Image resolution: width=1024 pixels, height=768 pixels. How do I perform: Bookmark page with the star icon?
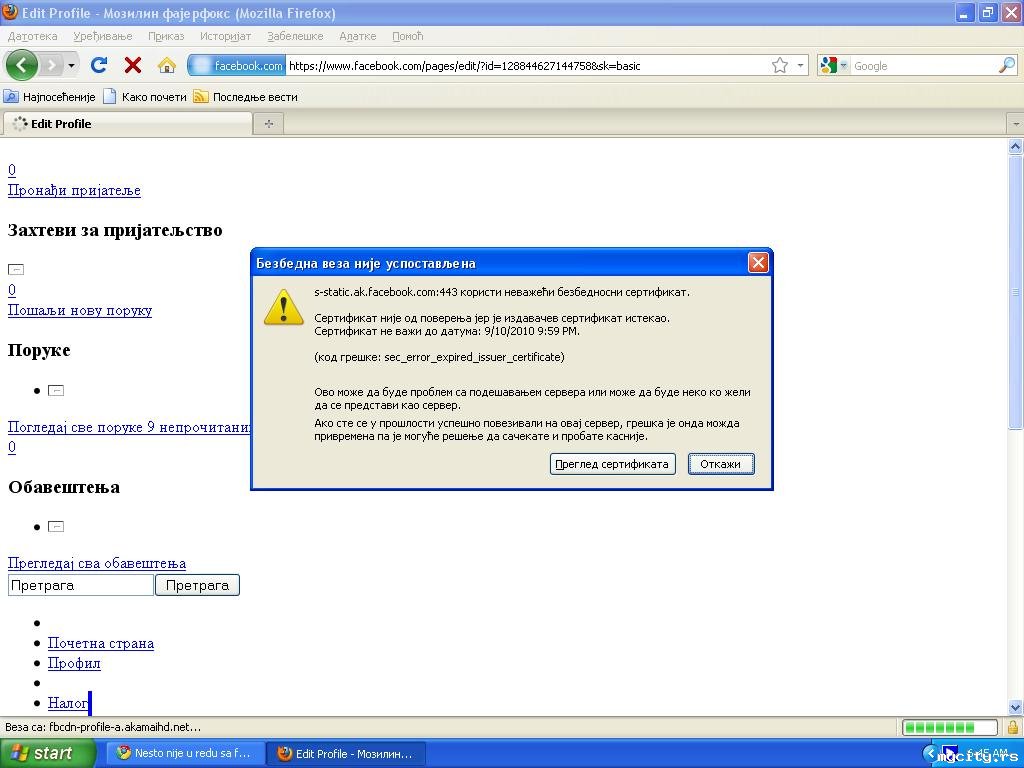point(779,65)
